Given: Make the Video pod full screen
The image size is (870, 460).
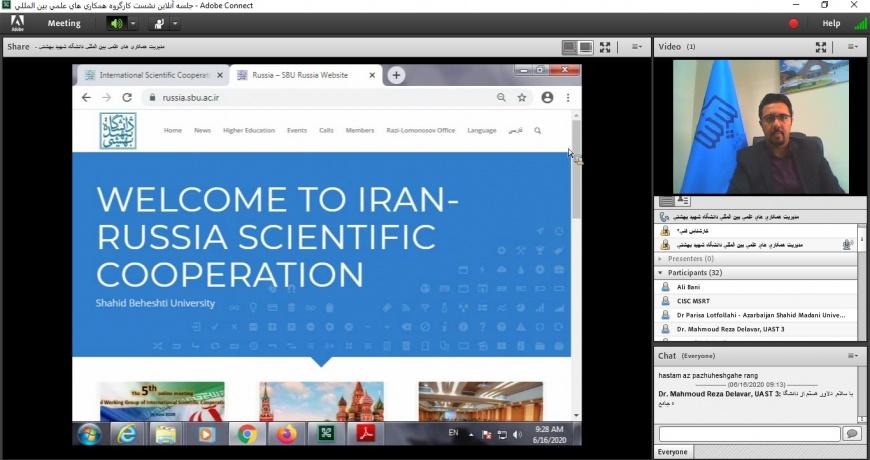Looking at the screenshot, I should (821, 47).
